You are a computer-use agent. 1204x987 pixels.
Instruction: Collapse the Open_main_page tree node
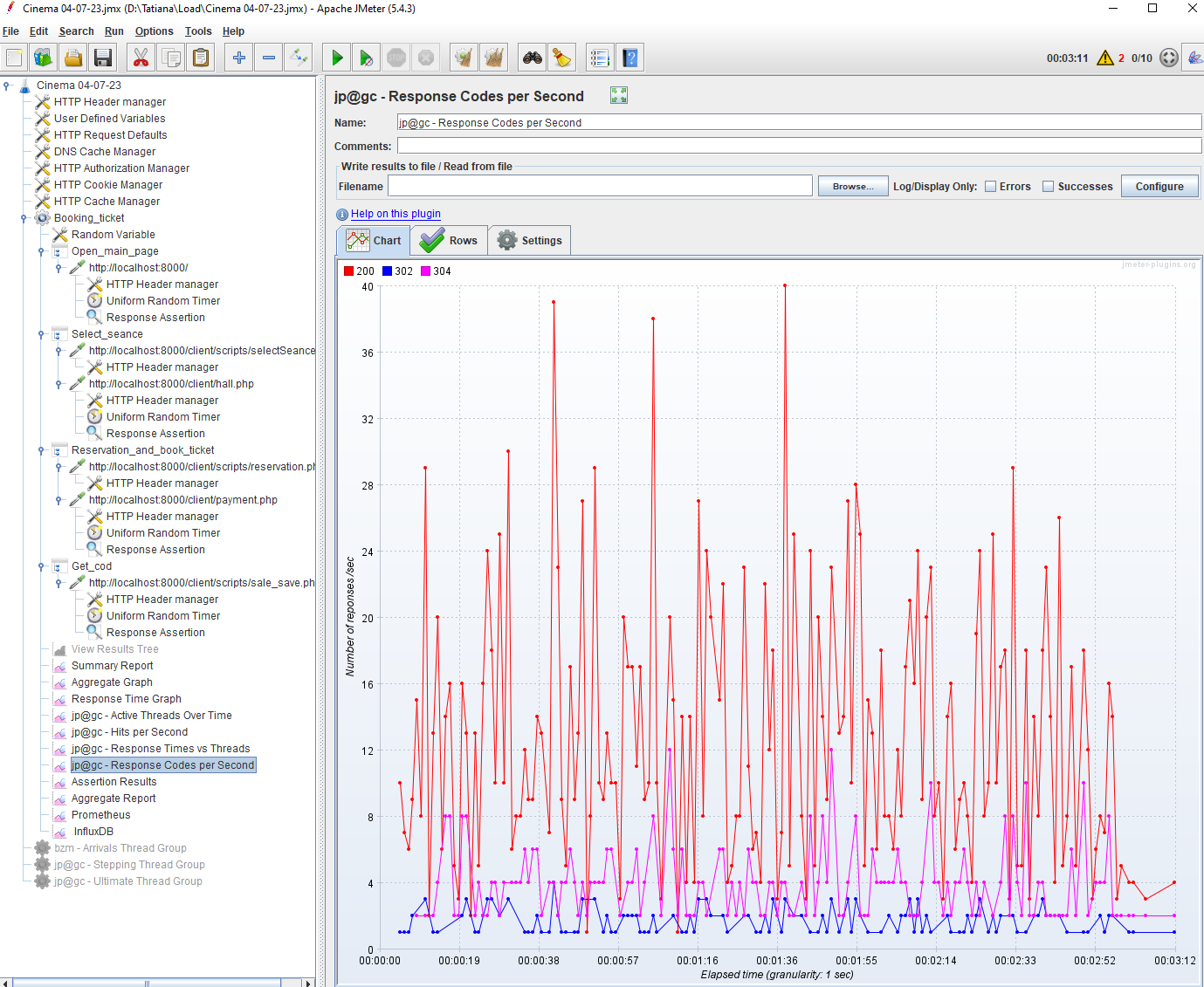tap(41, 251)
